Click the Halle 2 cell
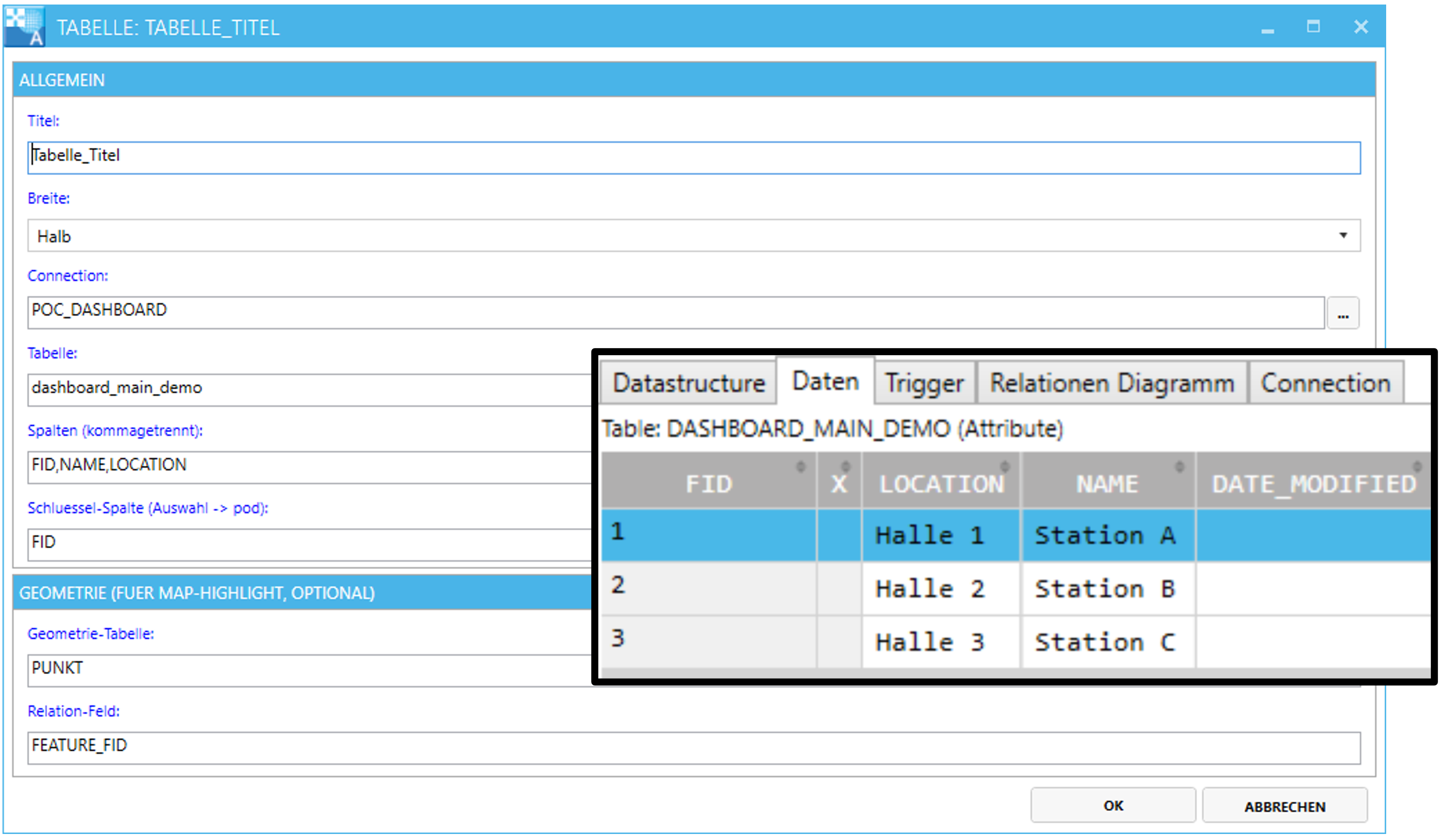Screen dimensions: 1441x840 tap(941, 589)
